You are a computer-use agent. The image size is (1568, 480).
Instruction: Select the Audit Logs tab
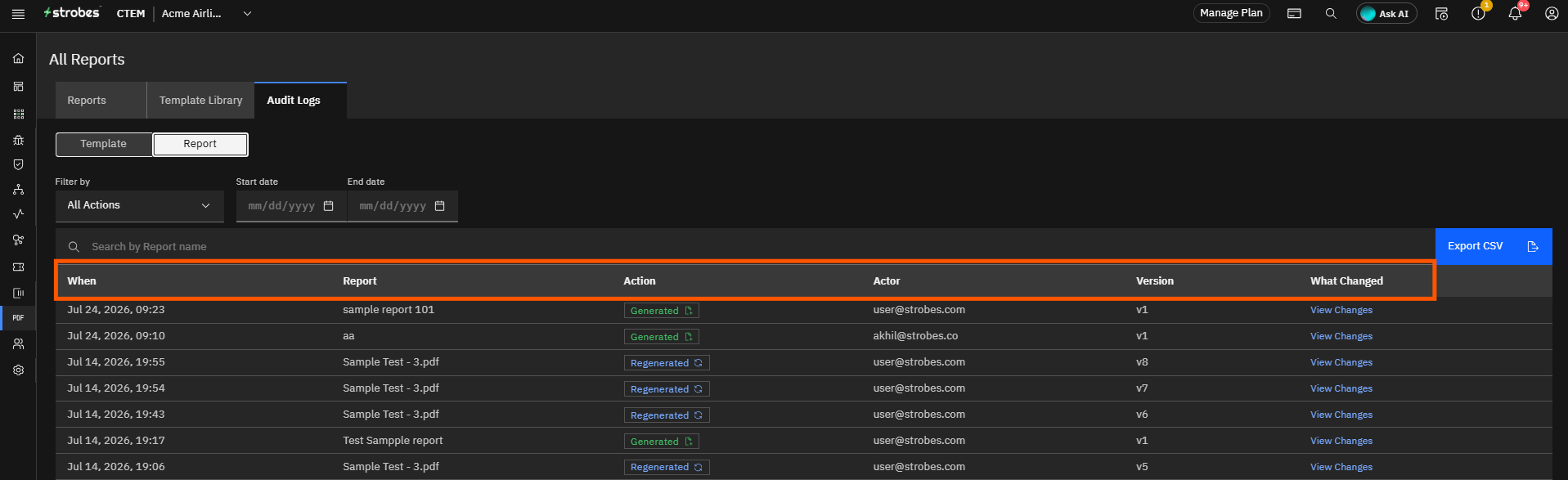(300, 101)
